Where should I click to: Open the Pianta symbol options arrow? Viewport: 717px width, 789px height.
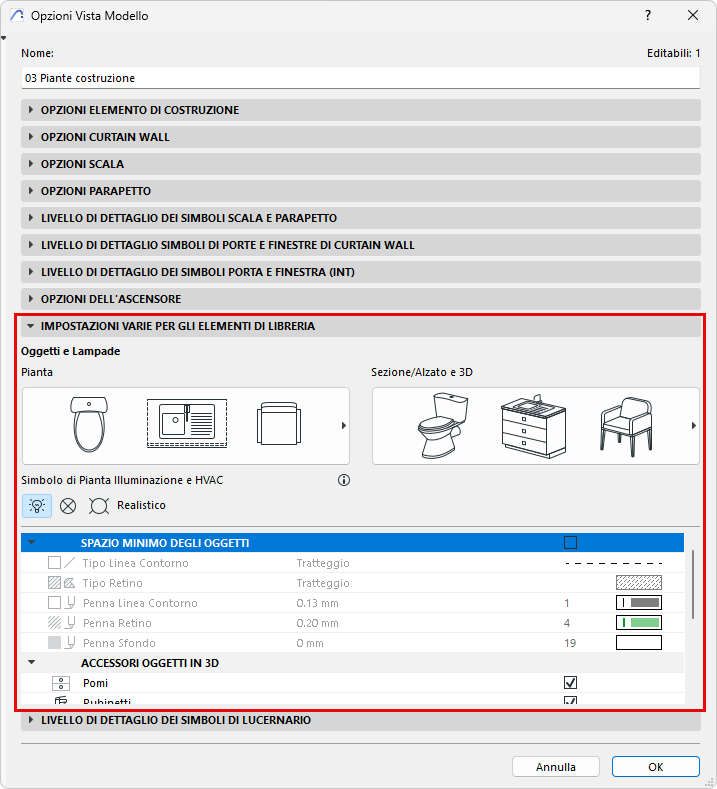pos(344,426)
